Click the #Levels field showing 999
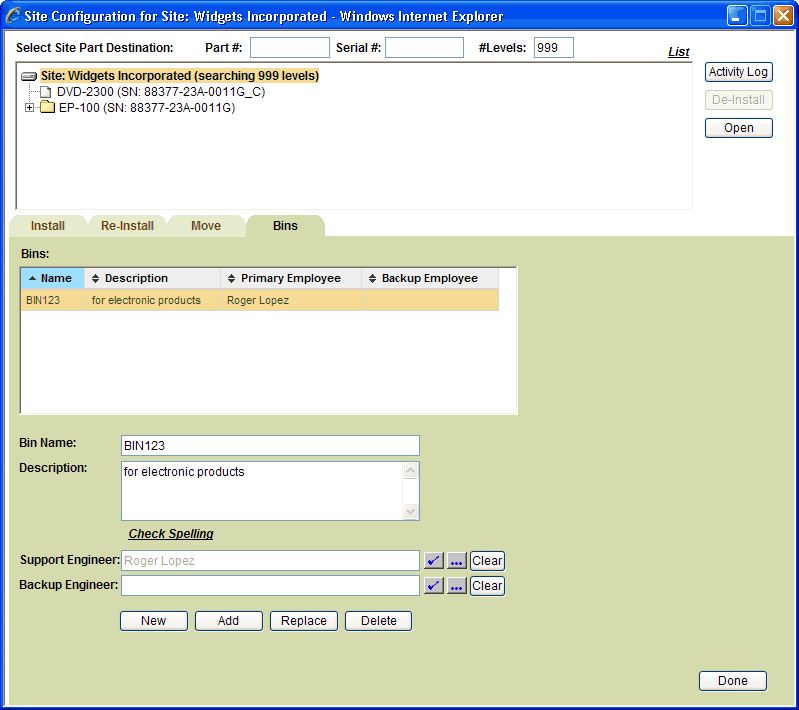The height and width of the screenshot is (710, 799). [x=553, y=47]
